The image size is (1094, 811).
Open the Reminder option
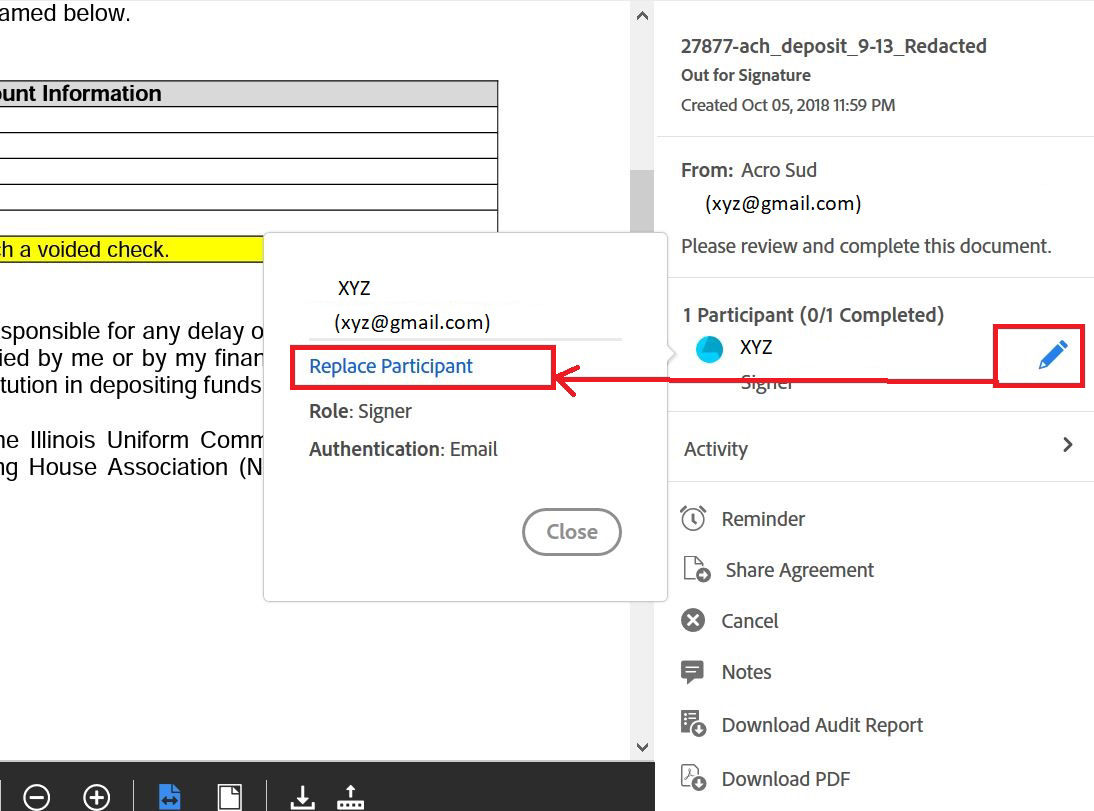pos(763,519)
